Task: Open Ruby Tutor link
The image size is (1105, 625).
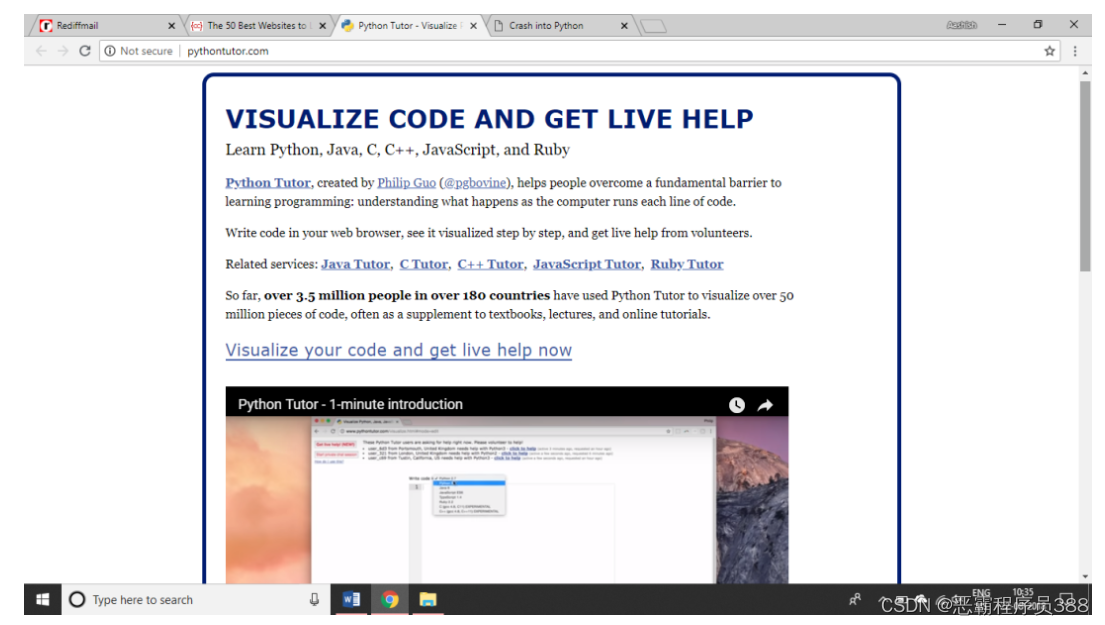Action: coord(687,264)
